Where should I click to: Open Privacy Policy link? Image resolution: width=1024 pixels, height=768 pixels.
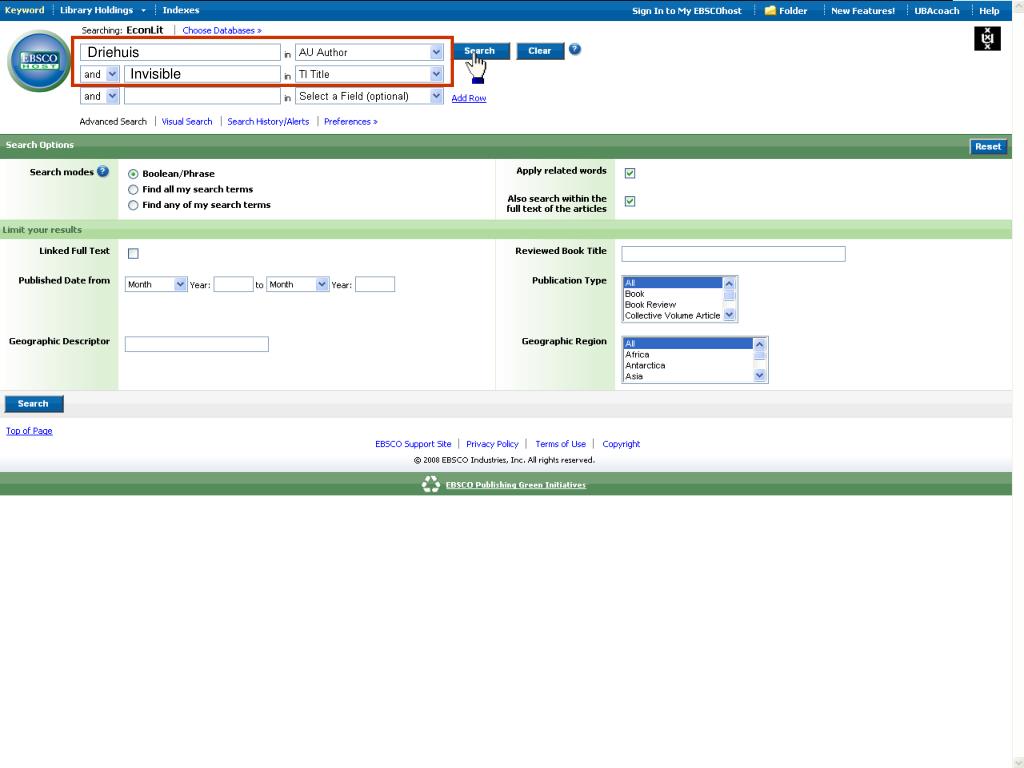[492, 444]
